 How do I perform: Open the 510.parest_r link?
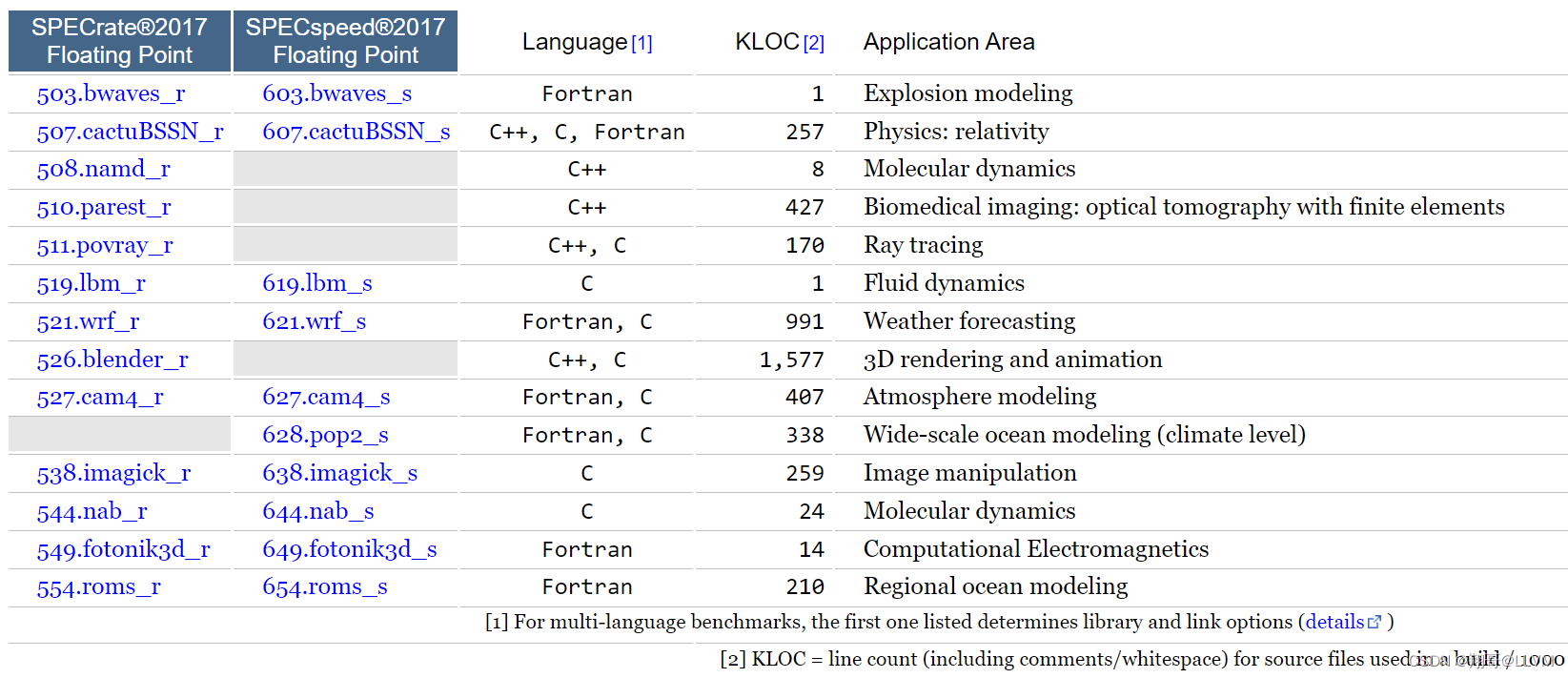pos(104,207)
